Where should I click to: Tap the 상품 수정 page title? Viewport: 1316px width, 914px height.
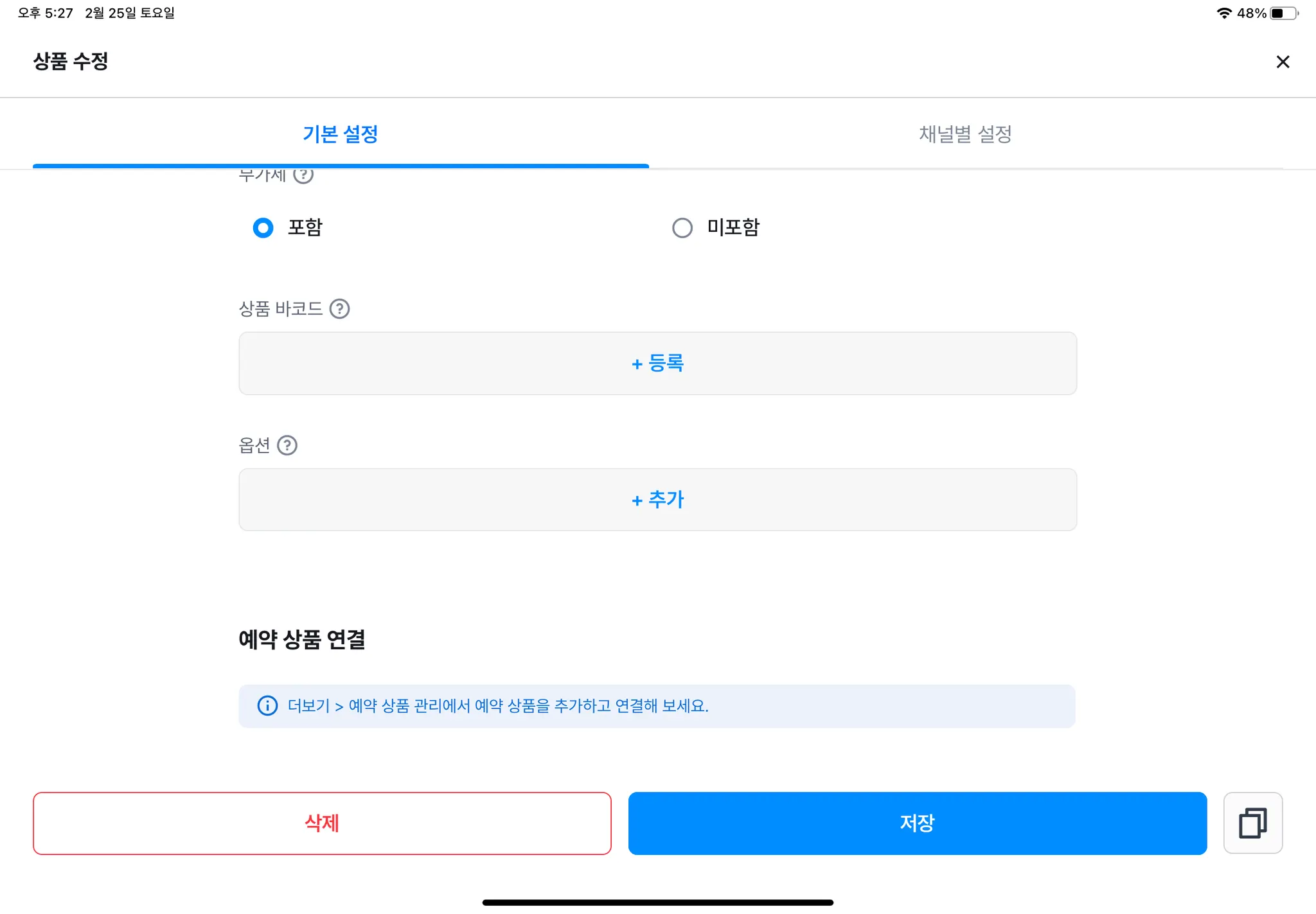71,62
